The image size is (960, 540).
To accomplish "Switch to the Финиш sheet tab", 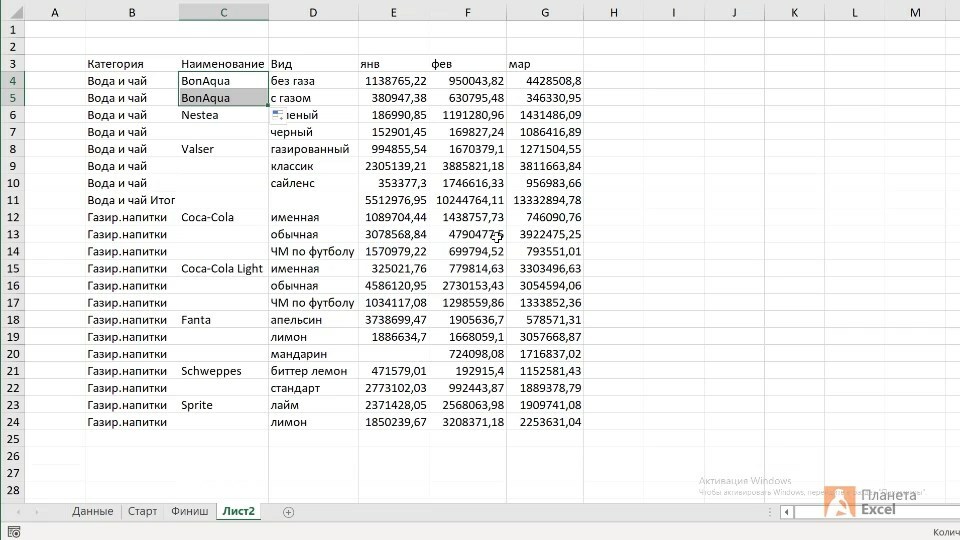I will point(189,511).
